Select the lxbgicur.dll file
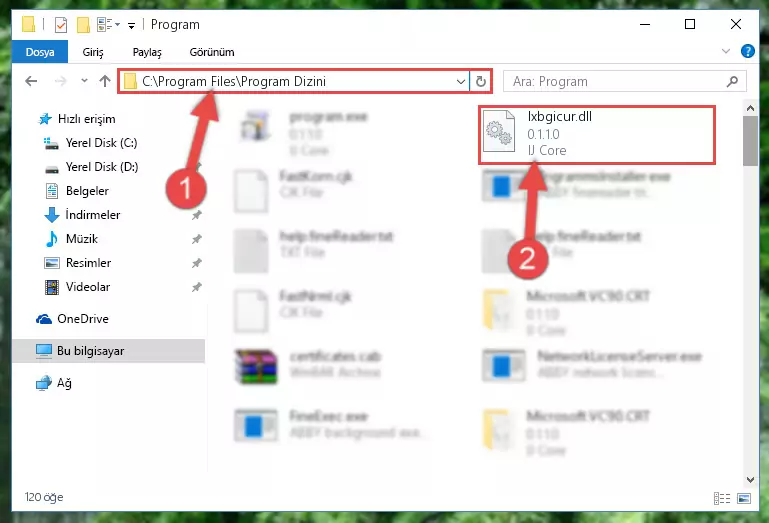 point(597,133)
